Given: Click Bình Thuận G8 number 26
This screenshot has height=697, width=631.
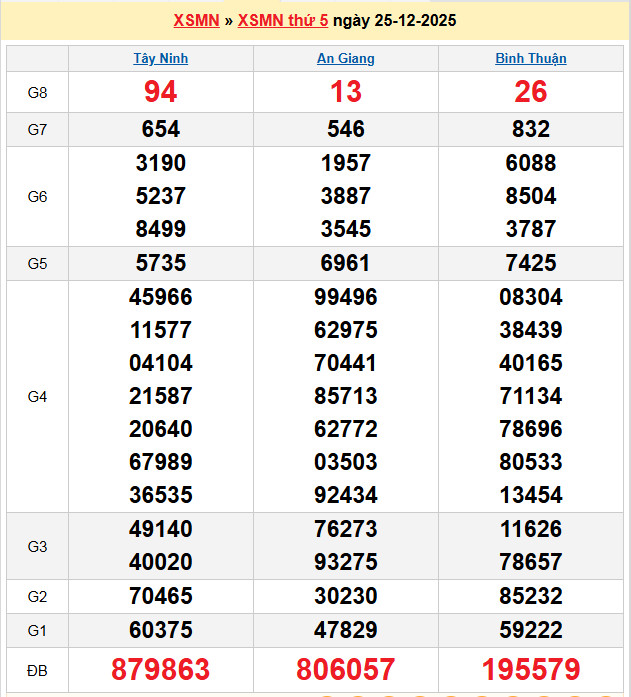Looking at the screenshot, I should coord(530,92).
